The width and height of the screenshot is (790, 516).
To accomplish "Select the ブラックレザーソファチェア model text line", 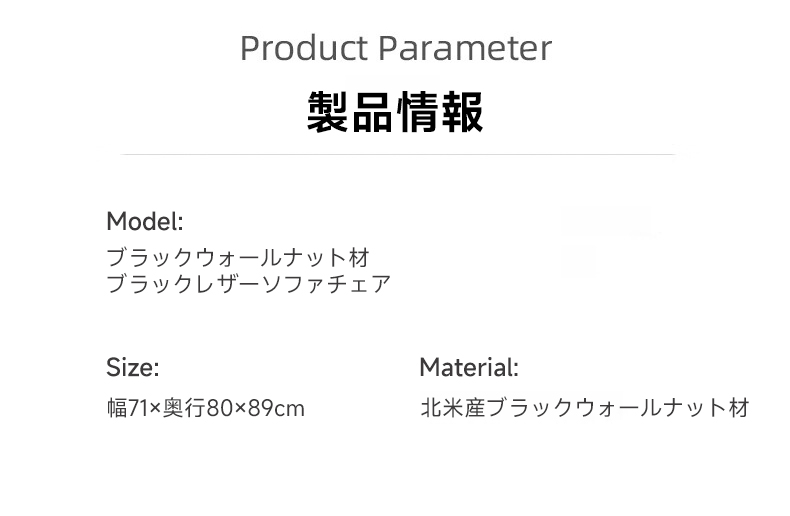I will pyautogui.click(x=249, y=284).
